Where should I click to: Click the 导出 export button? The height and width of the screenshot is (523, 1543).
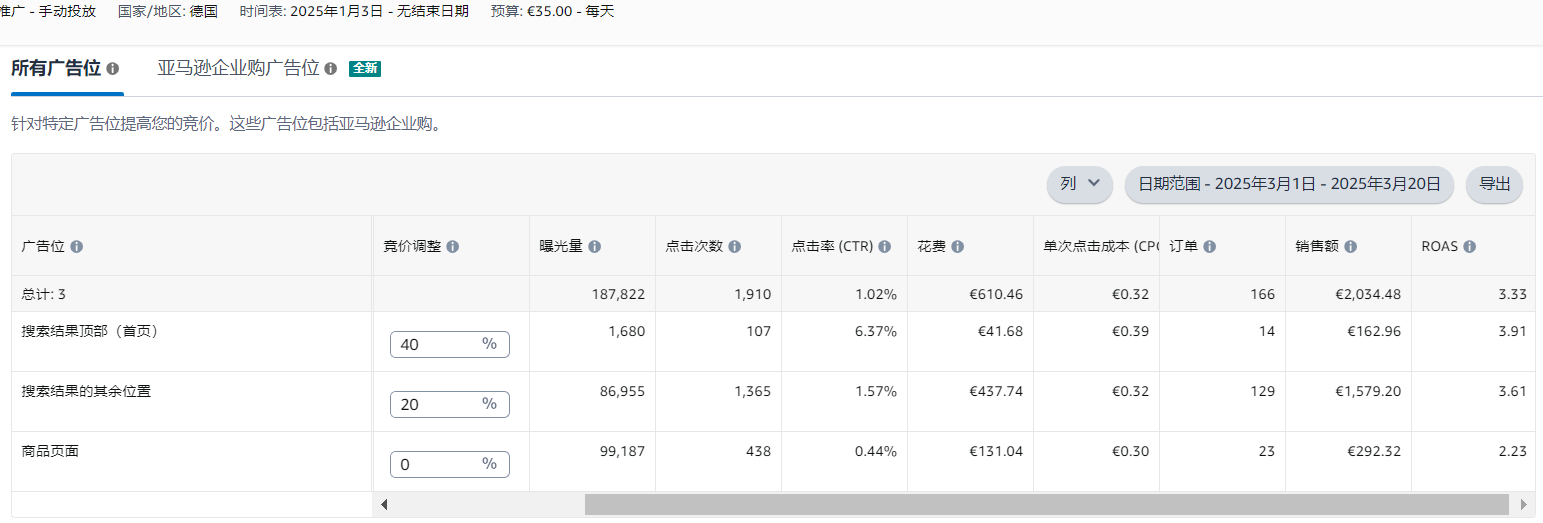click(1494, 184)
